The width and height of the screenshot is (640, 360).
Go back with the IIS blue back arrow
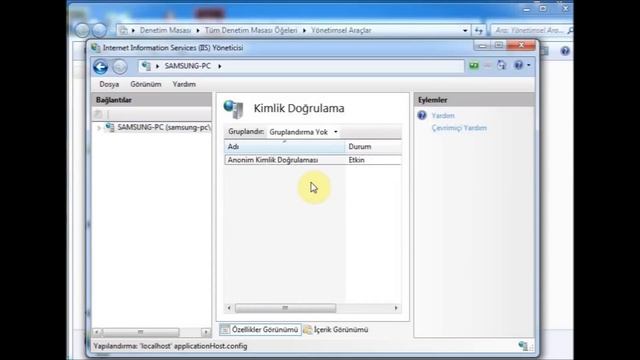(x=100, y=67)
